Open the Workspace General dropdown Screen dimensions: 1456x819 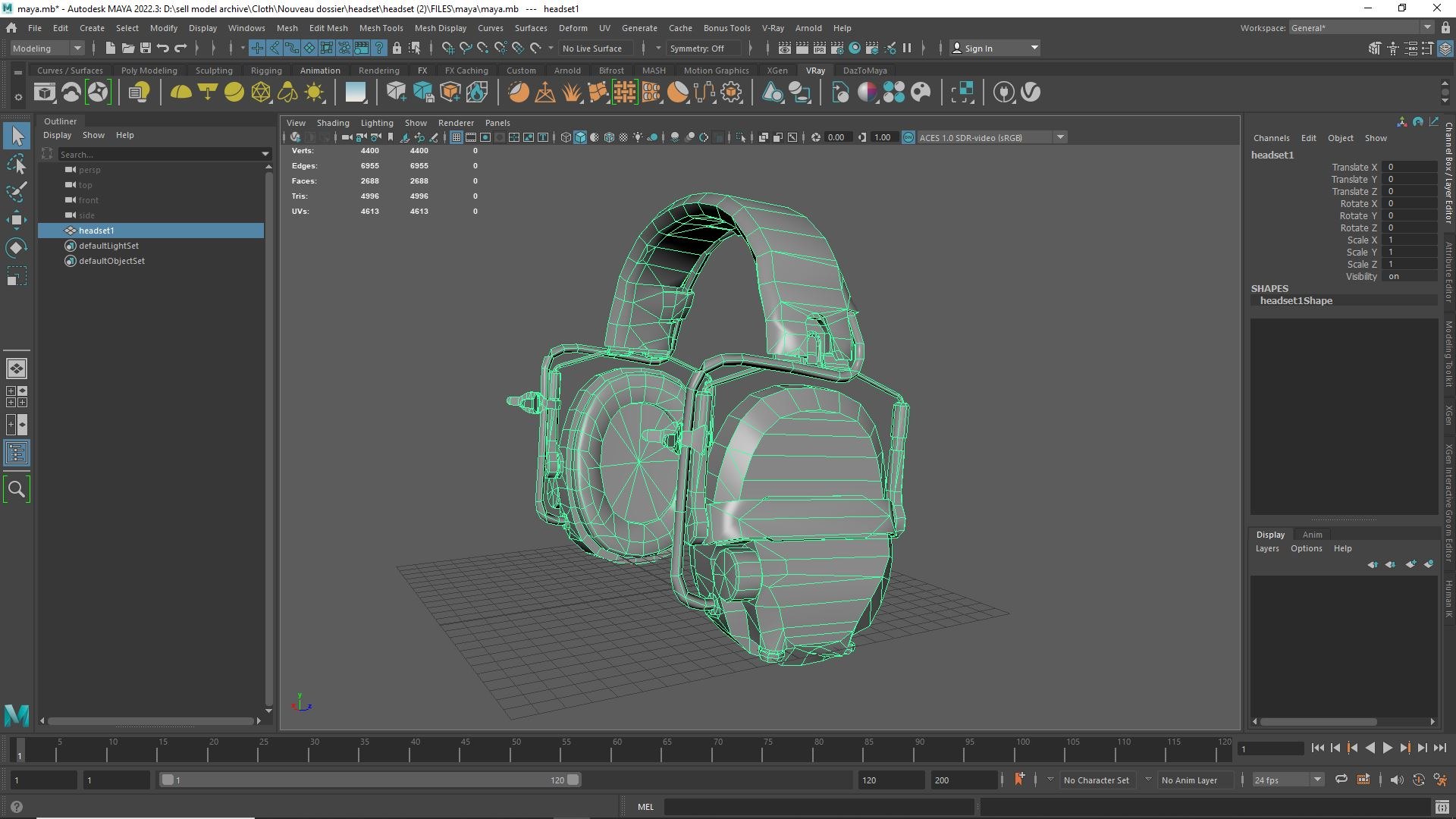(x=1360, y=28)
